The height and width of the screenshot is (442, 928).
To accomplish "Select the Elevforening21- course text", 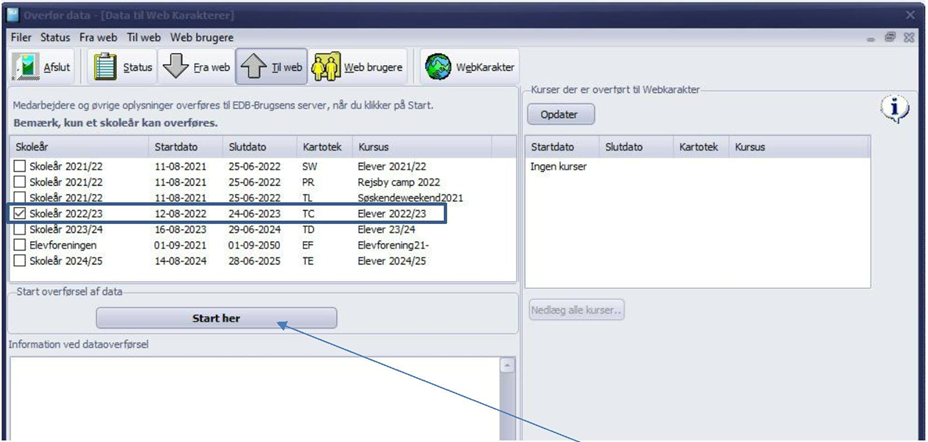I will (393, 245).
